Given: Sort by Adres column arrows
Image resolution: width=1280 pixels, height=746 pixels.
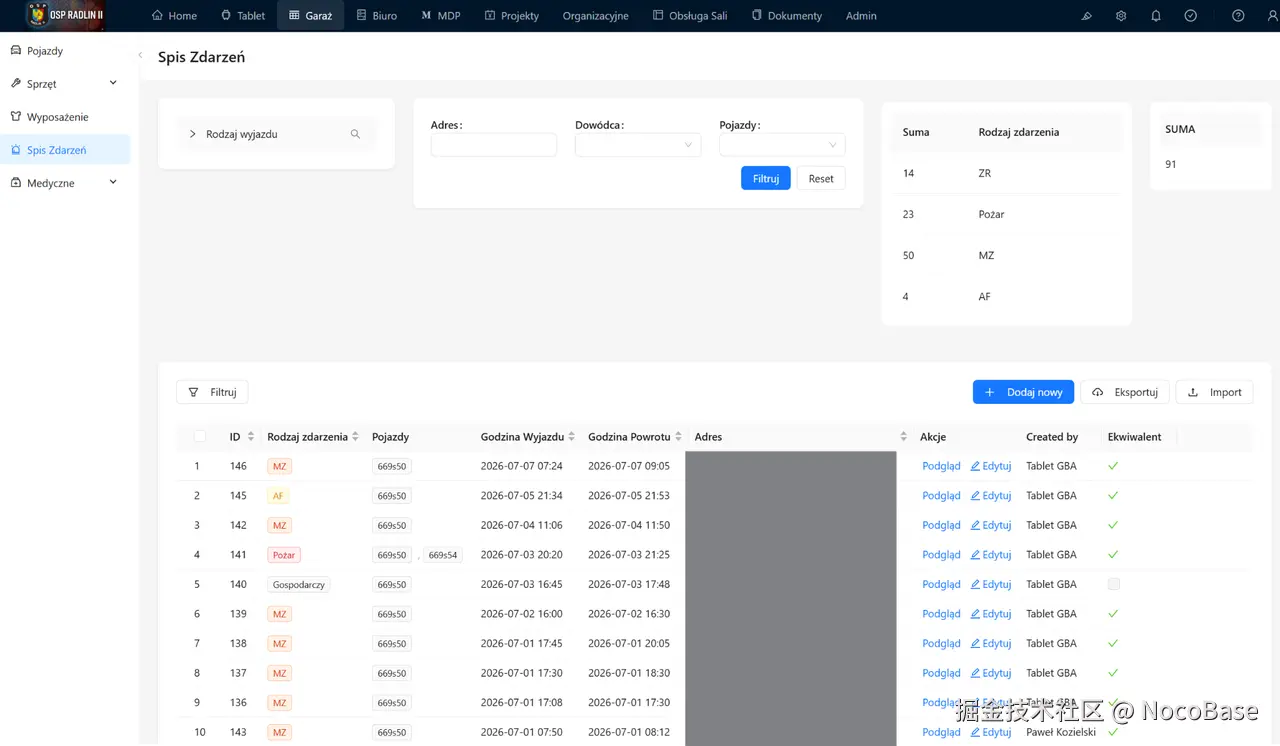Looking at the screenshot, I should (x=903, y=437).
